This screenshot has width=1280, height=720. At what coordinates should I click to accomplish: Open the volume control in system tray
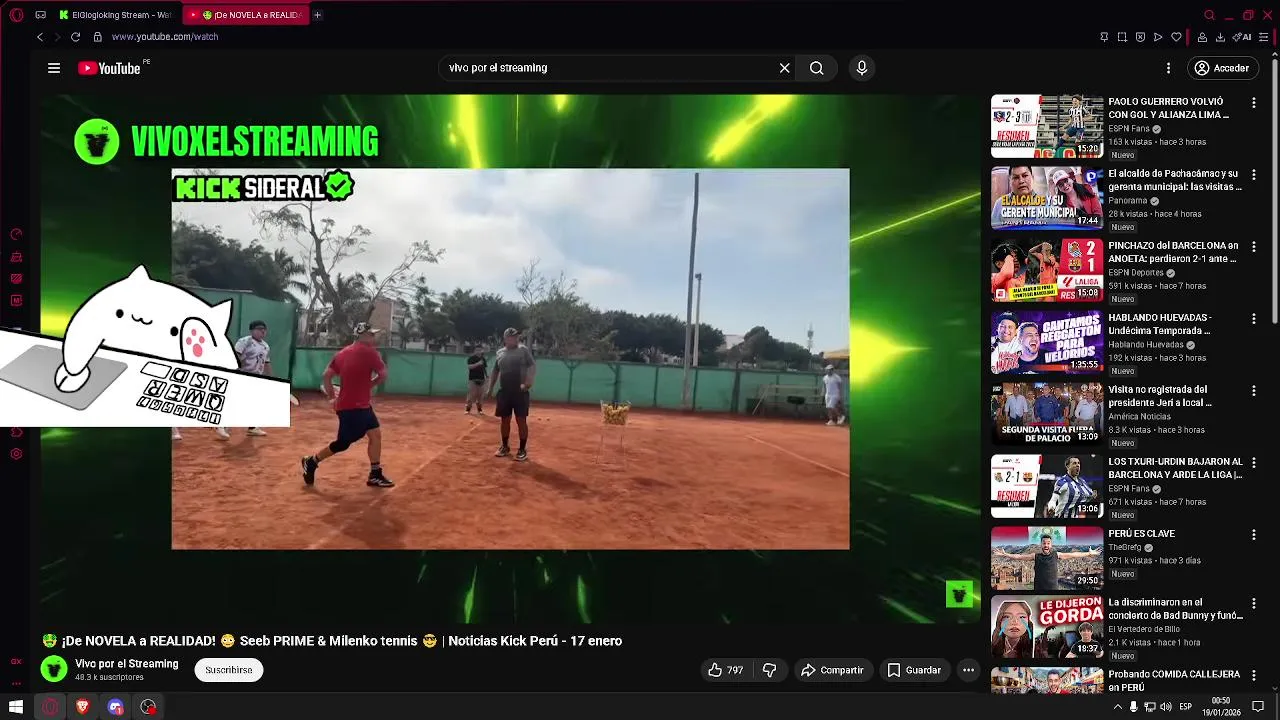pyautogui.click(x=1167, y=707)
